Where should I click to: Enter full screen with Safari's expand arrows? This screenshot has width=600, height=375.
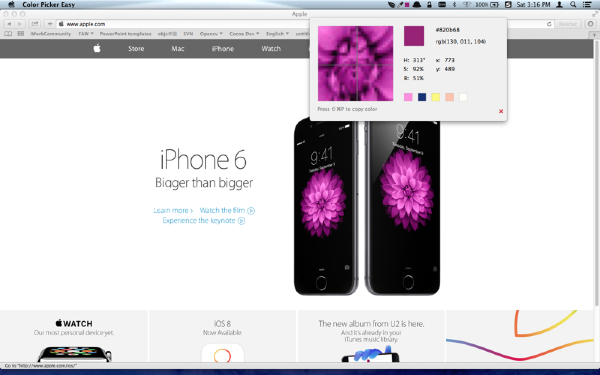pyautogui.click(x=595, y=14)
